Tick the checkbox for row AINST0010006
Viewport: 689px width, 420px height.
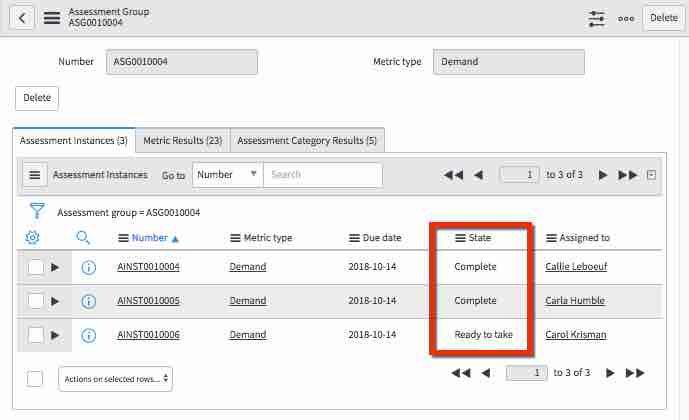(x=36, y=335)
